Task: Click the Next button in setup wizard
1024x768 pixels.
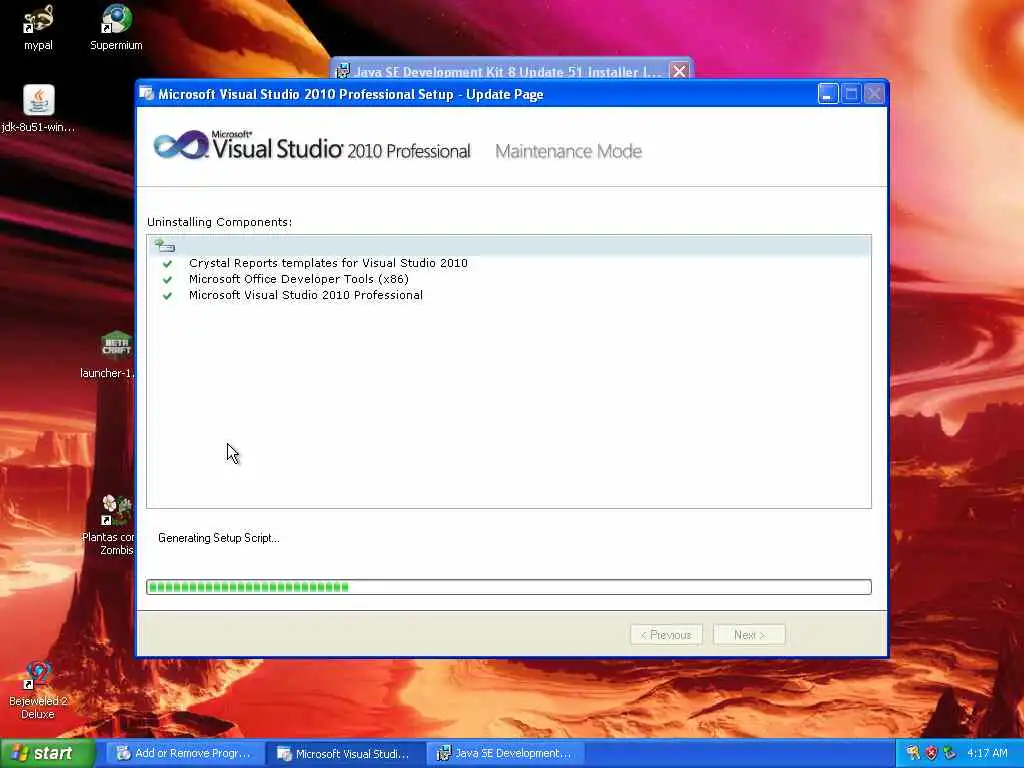Action: pyautogui.click(x=749, y=635)
